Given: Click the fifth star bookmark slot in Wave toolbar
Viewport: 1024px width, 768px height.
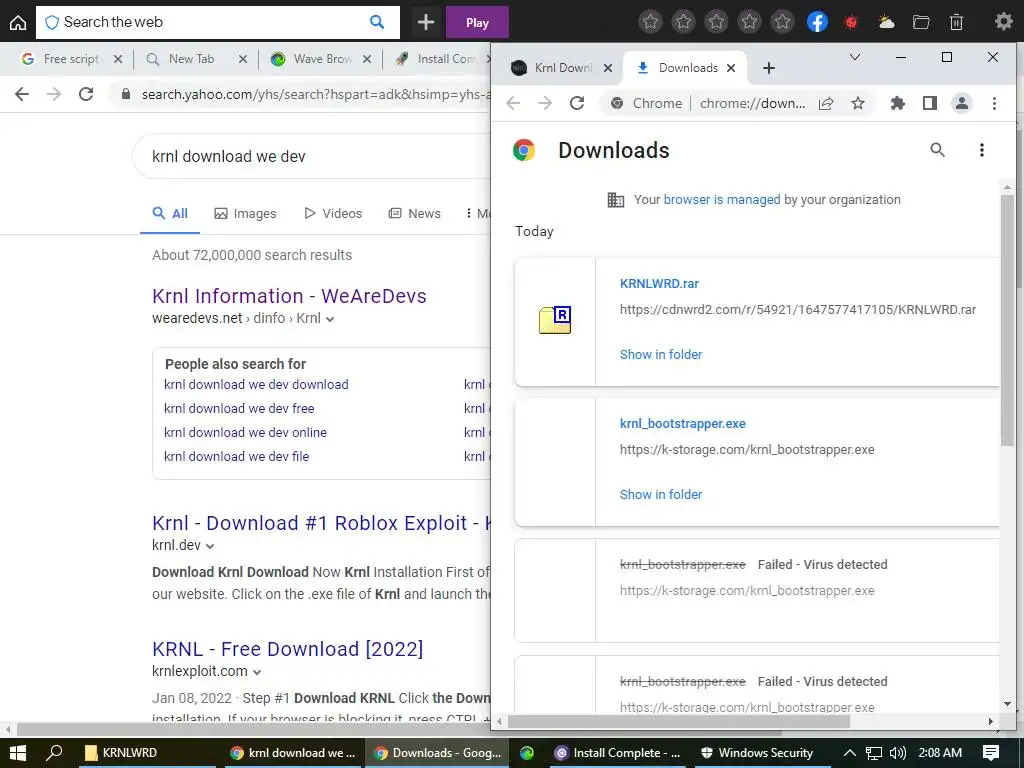Looking at the screenshot, I should click(x=782, y=22).
